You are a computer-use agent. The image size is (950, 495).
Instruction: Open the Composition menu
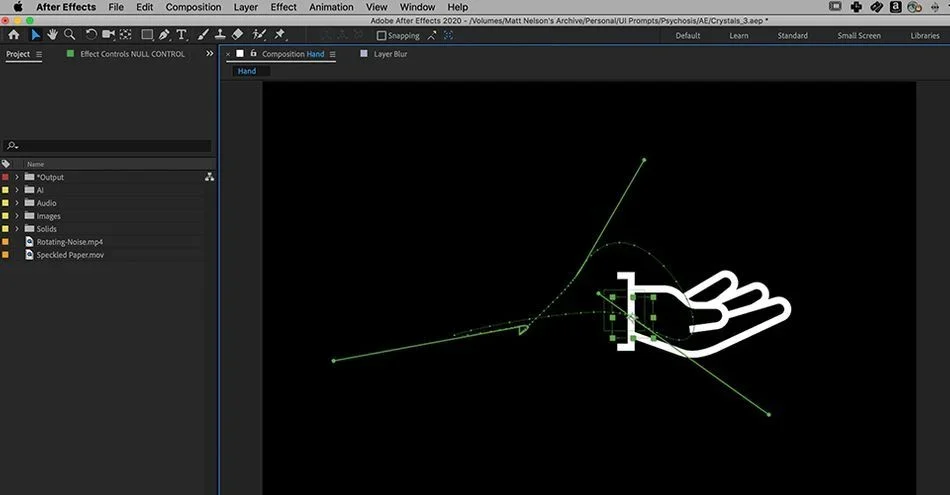(x=193, y=7)
